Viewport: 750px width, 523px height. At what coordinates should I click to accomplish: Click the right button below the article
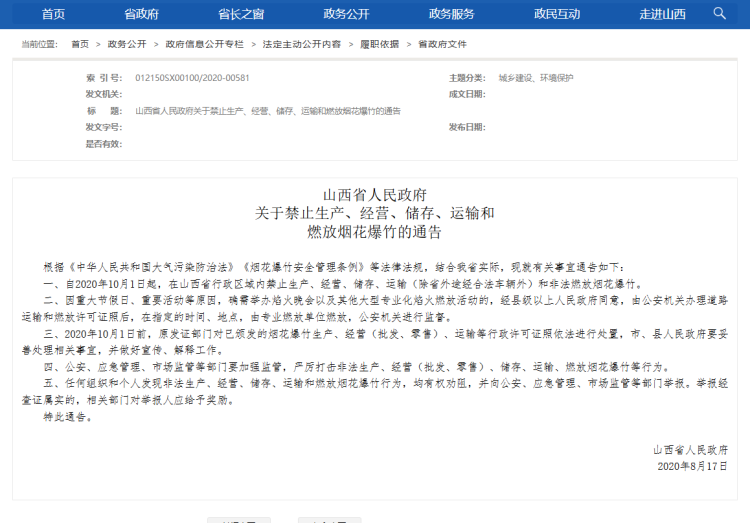[x=330, y=519]
